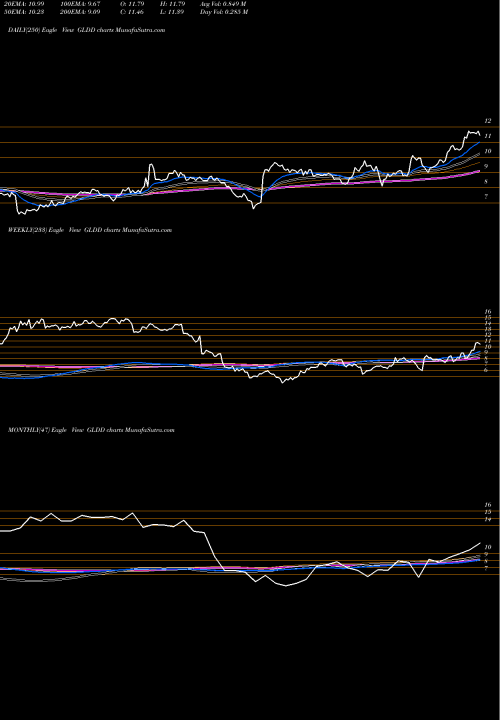Click the DAILY(250) Eagle View chart title
Viewport: 500px width, 720px height.
87,30
